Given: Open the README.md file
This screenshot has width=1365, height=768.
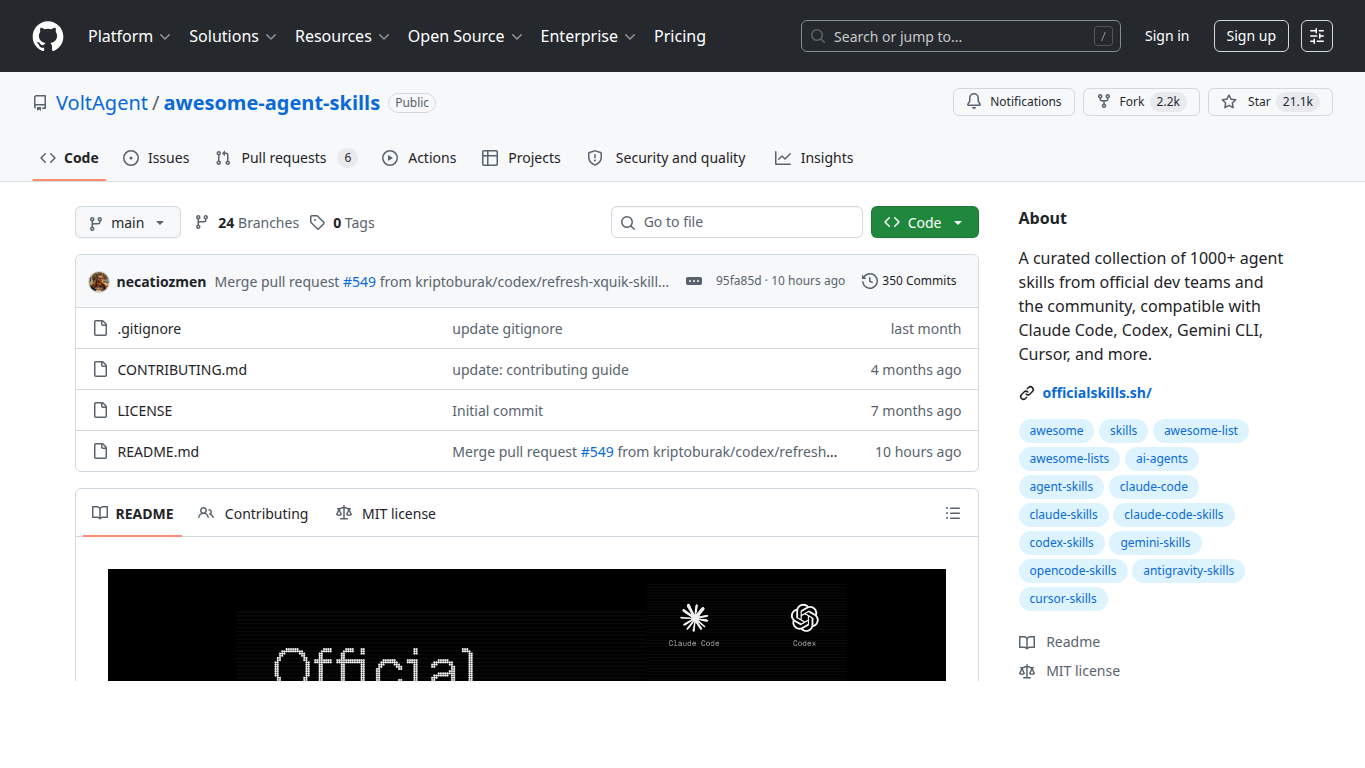Looking at the screenshot, I should coord(158,452).
